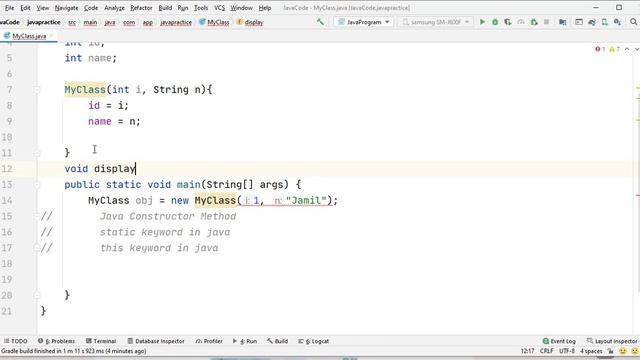Screen dimensions: 640x360
Task: Click the Search Everywhere magnifier
Action: [634, 22]
